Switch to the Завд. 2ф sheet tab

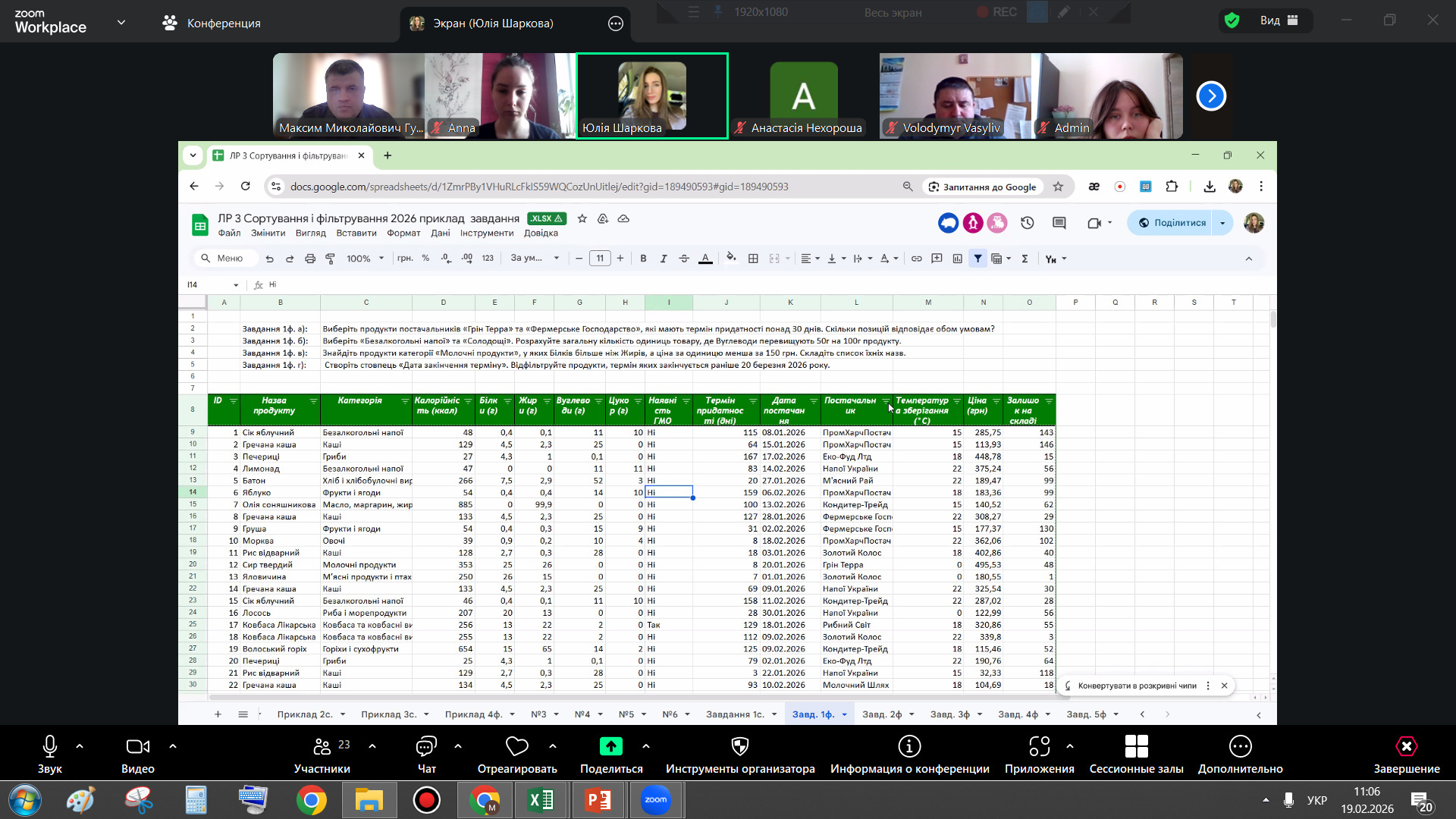click(882, 714)
